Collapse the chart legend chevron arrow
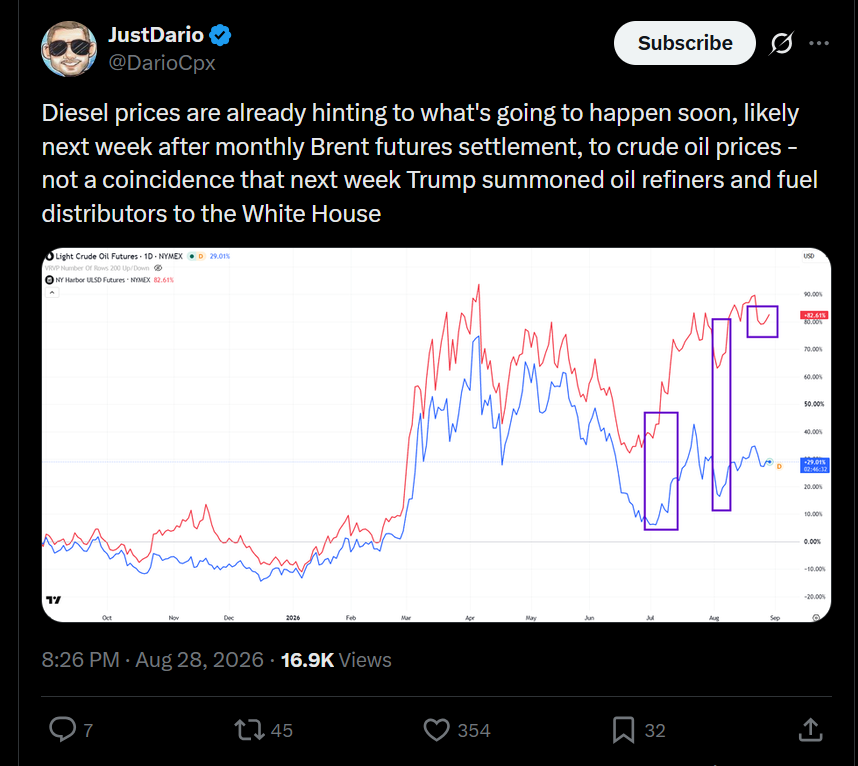Viewport: 858px width, 766px height. click(x=52, y=292)
